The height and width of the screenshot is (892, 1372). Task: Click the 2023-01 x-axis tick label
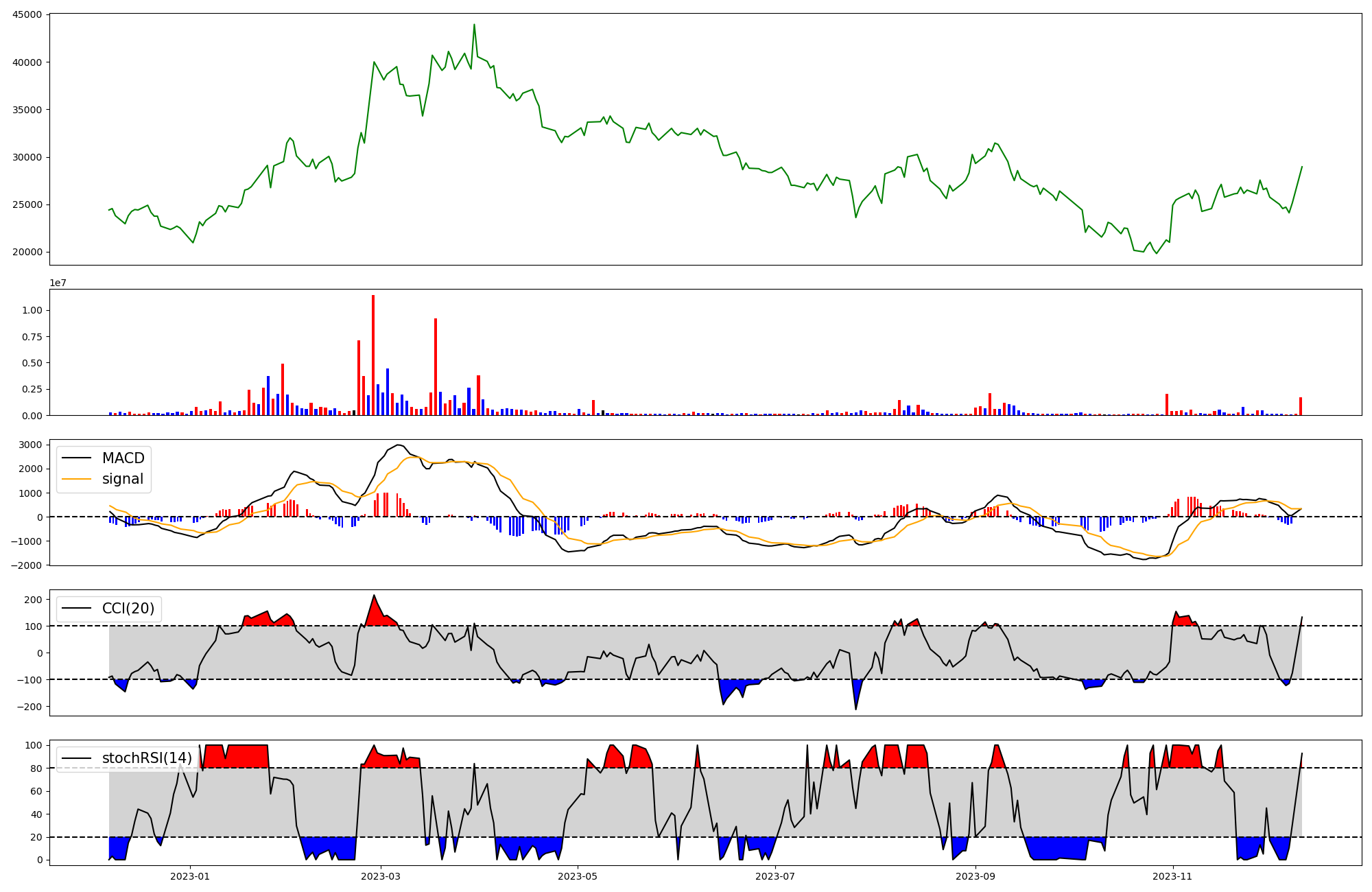(x=190, y=876)
